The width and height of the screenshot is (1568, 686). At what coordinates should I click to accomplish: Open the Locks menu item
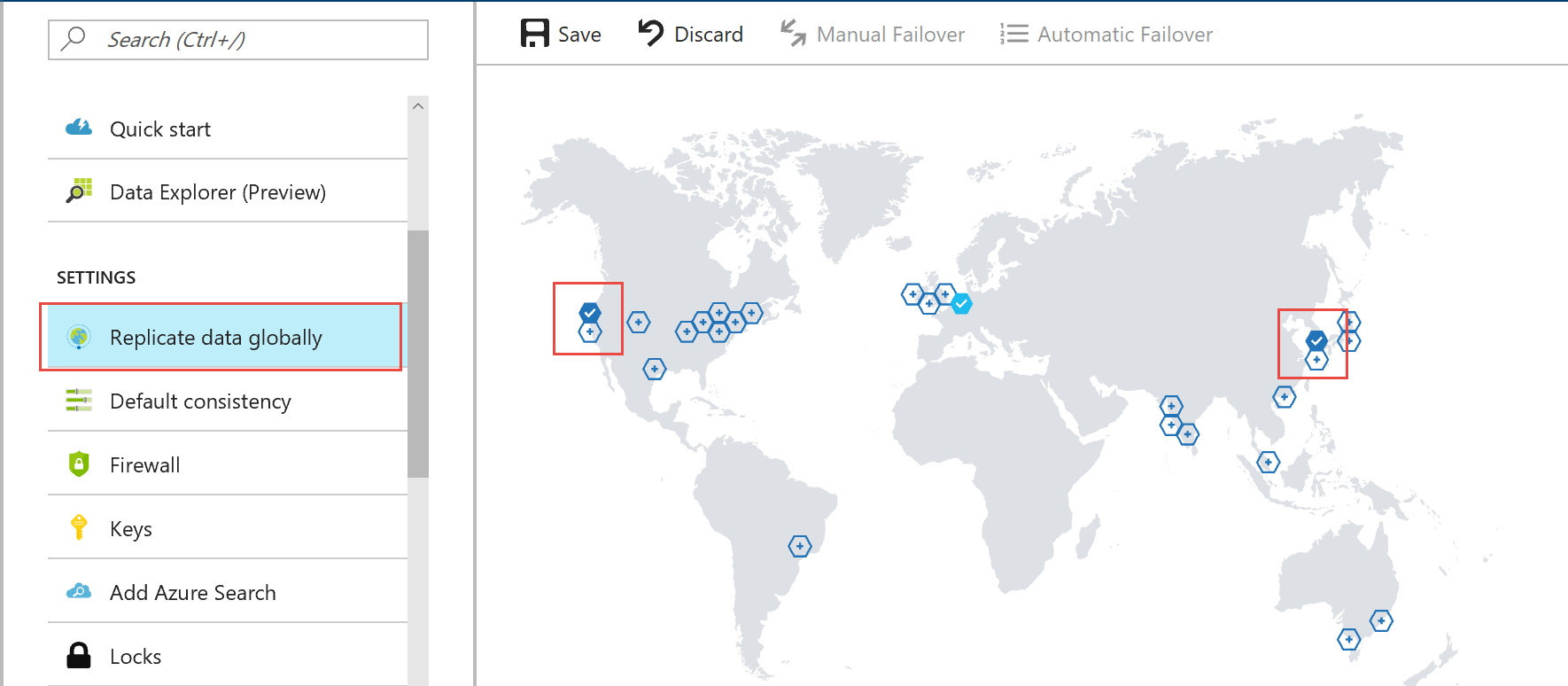click(136, 657)
